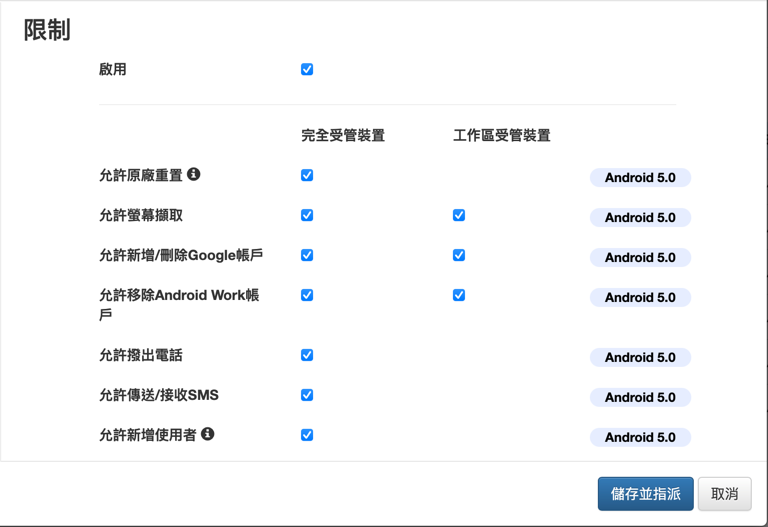Uncheck 允許螢幕擷取 in 工作區受管裝置 column
The height and width of the screenshot is (527, 768).
(x=459, y=215)
